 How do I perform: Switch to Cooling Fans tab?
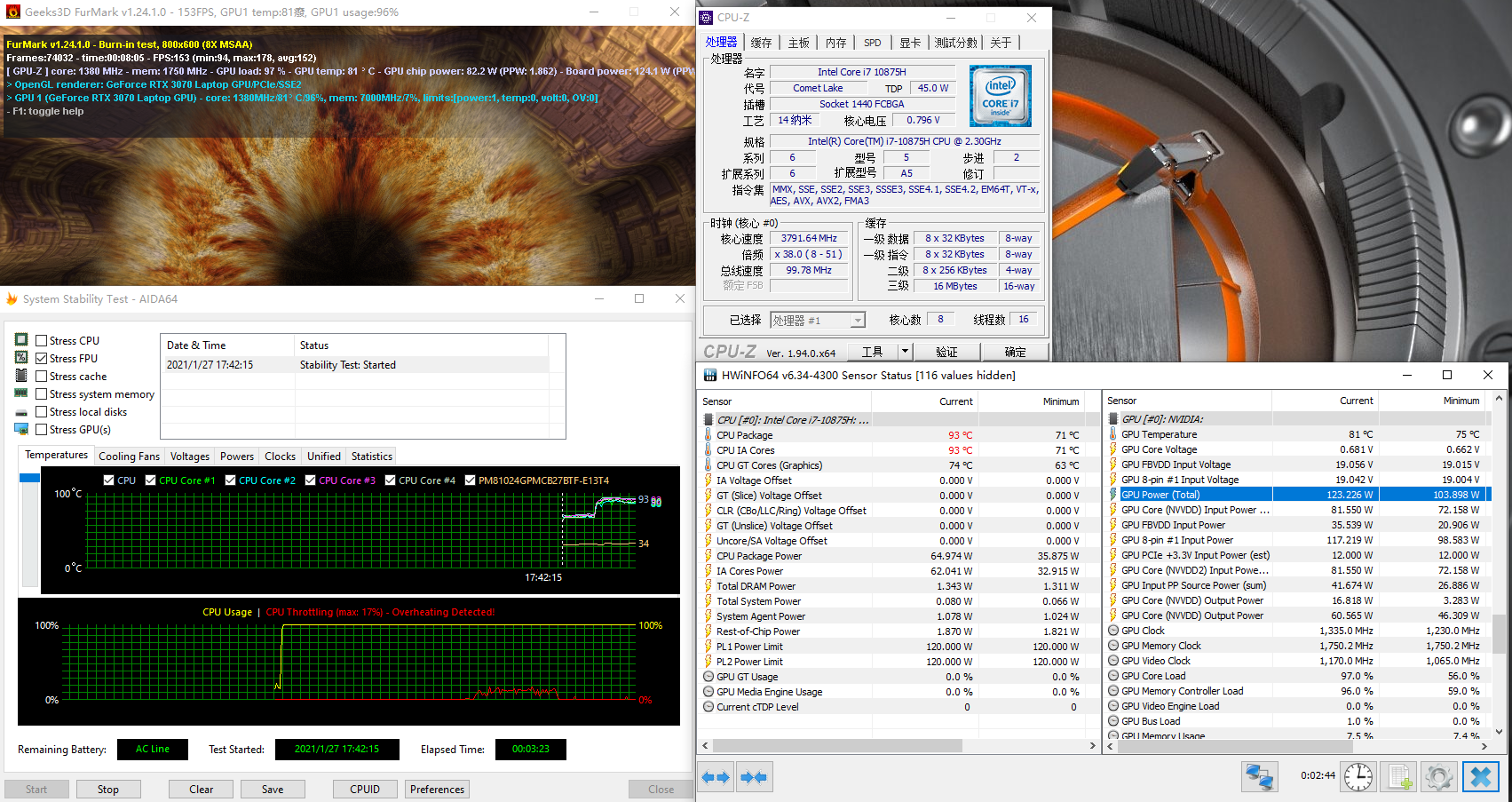(130, 457)
